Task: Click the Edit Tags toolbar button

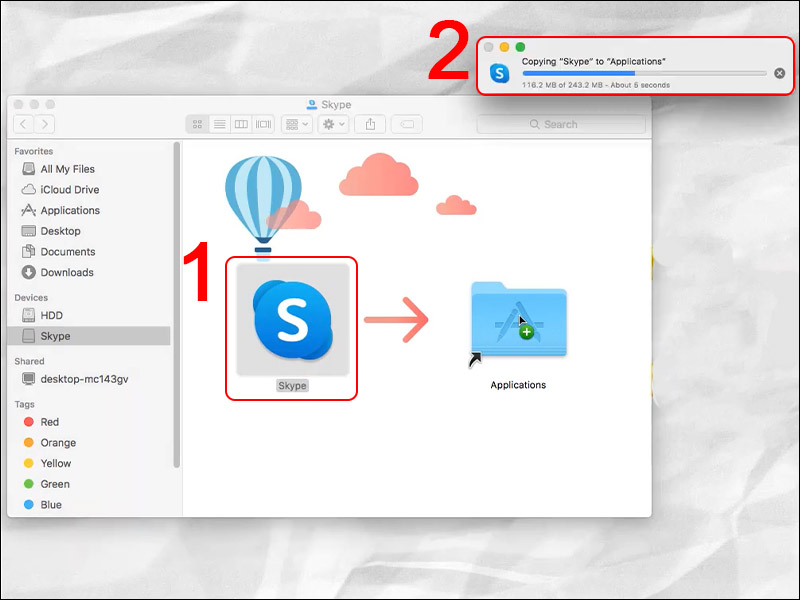Action: (x=407, y=124)
